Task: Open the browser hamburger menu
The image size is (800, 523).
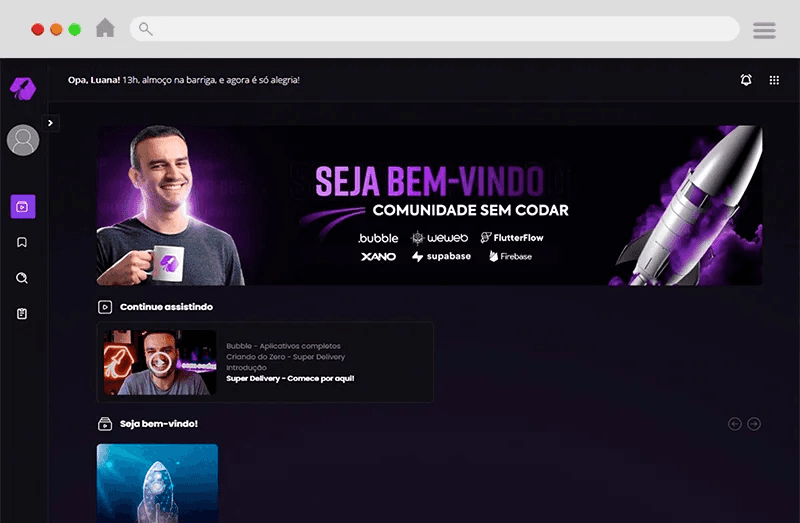Action: click(764, 30)
